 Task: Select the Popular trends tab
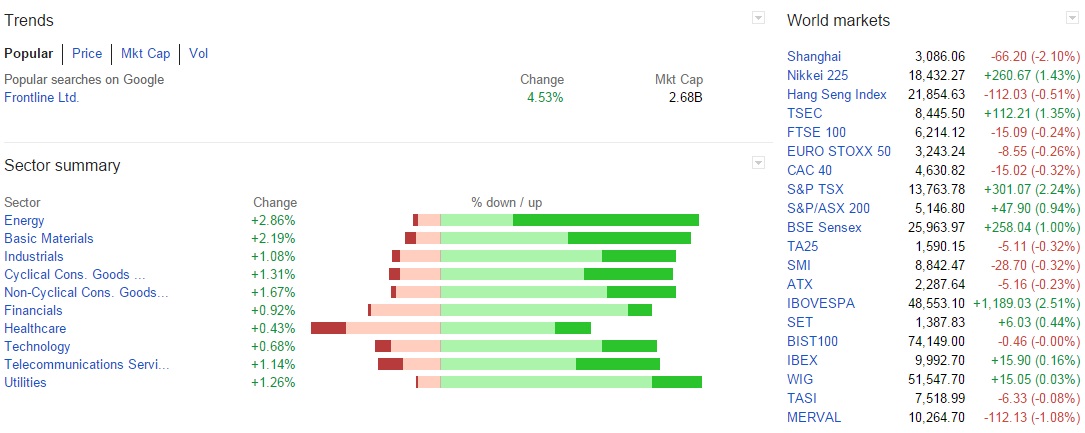tap(28, 53)
